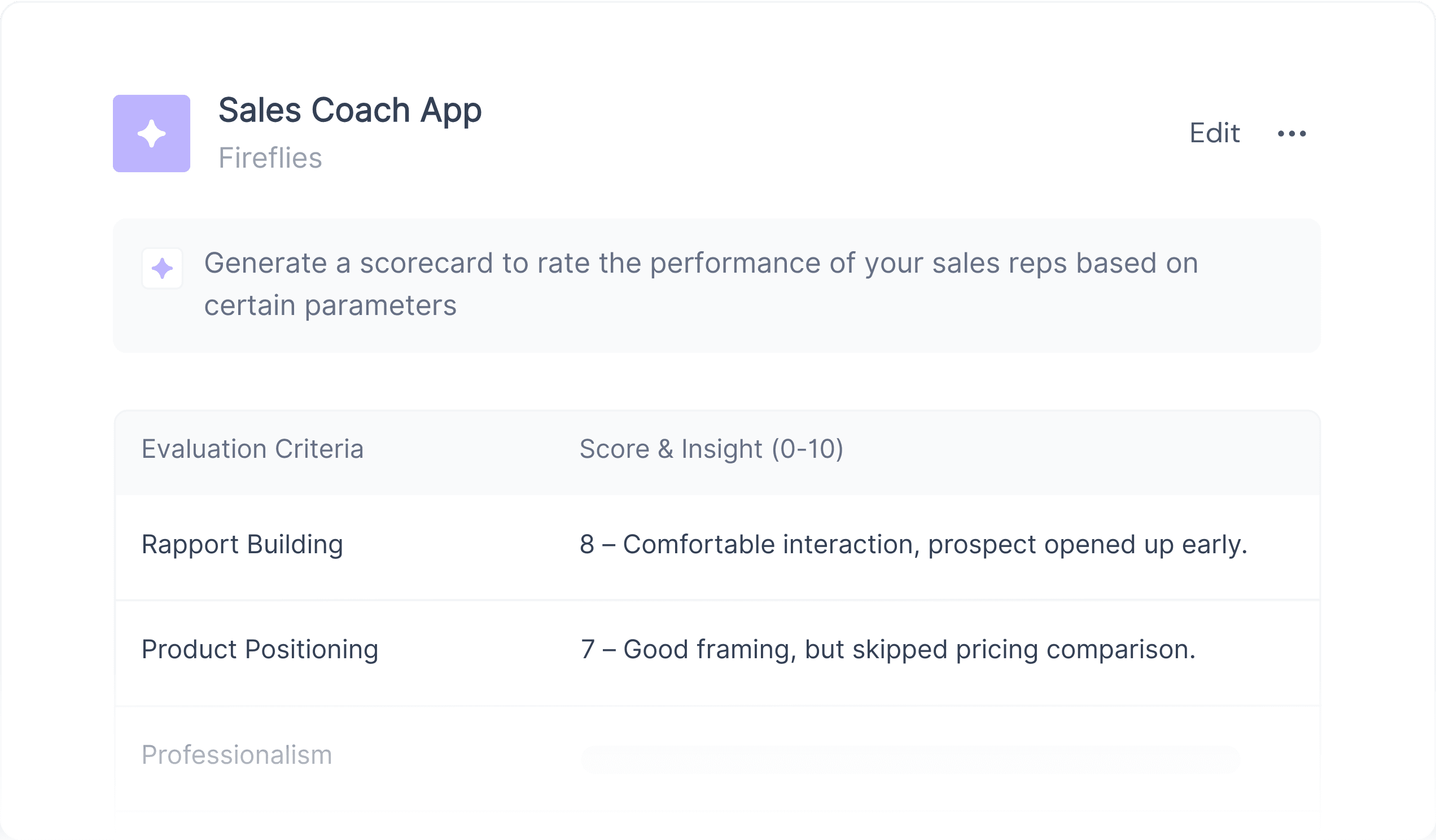1436x840 pixels.
Task: Click the Rapport Building score insight text
Action: (913, 545)
